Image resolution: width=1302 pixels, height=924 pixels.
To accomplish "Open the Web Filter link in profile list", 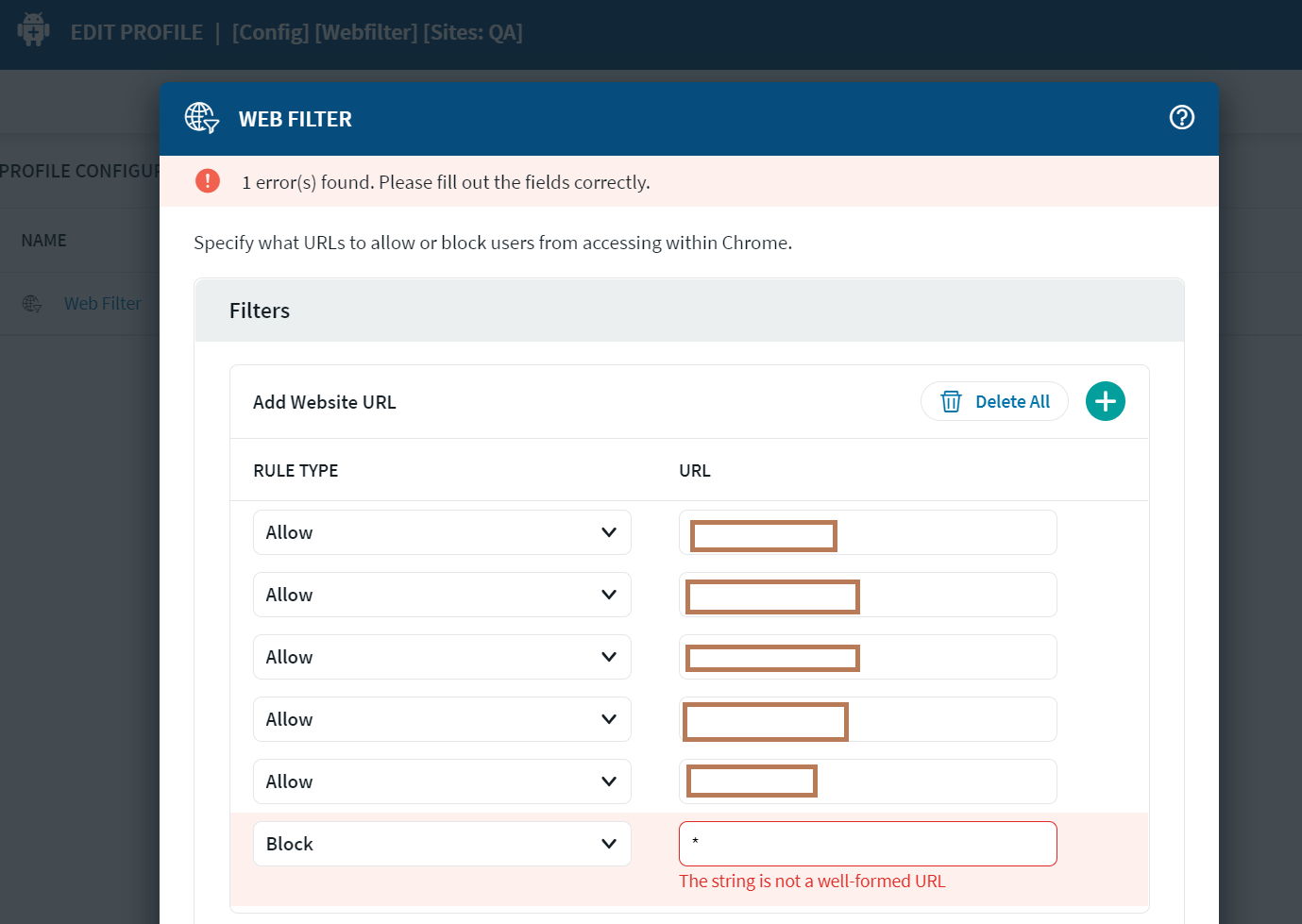I will point(102,304).
